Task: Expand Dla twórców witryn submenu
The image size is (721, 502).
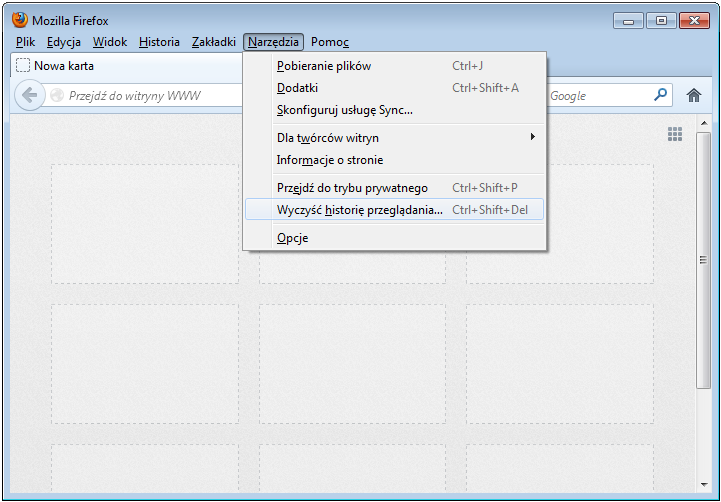Action: tap(395, 137)
